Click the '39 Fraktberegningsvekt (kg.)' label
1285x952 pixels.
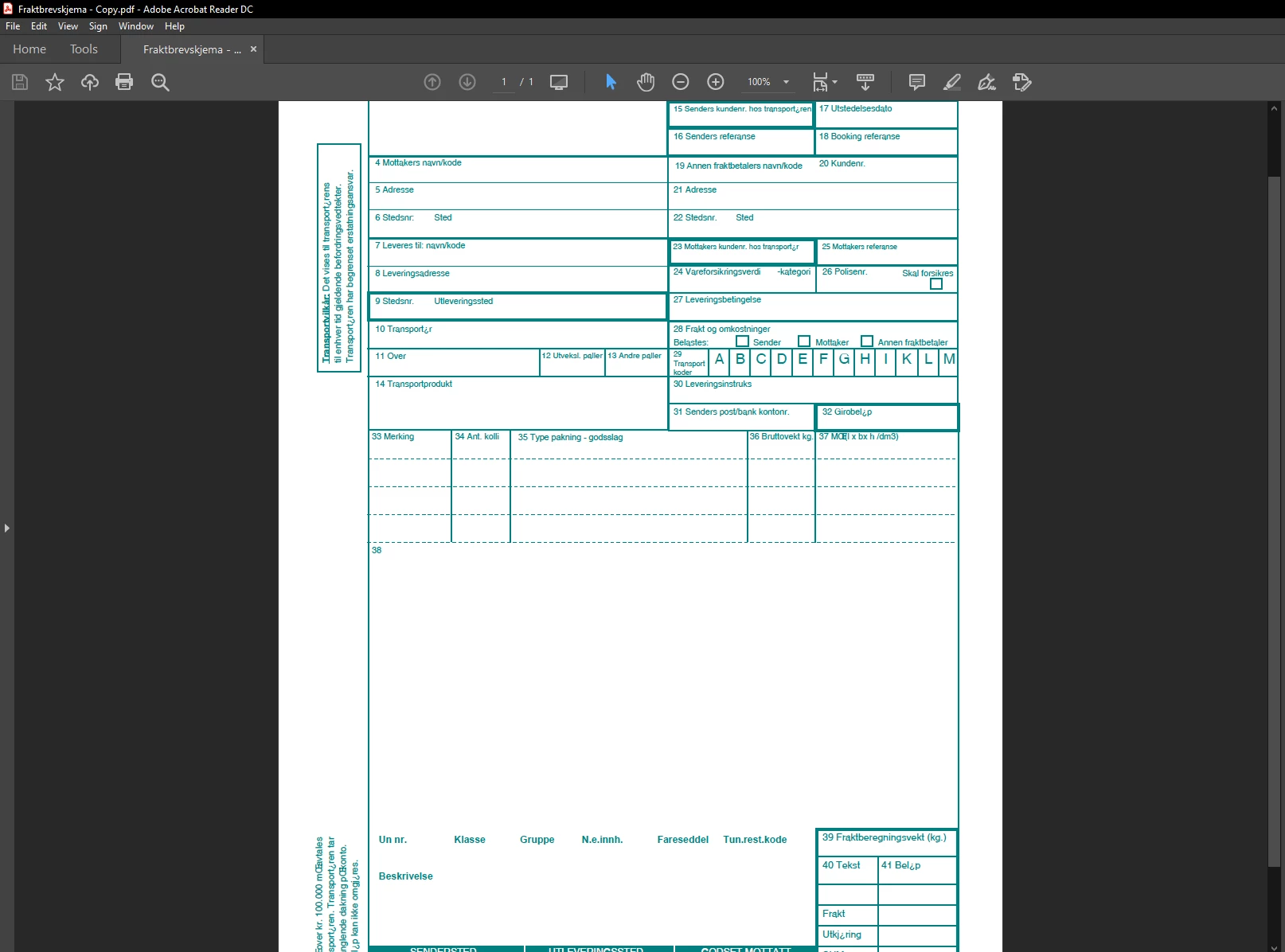click(884, 837)
